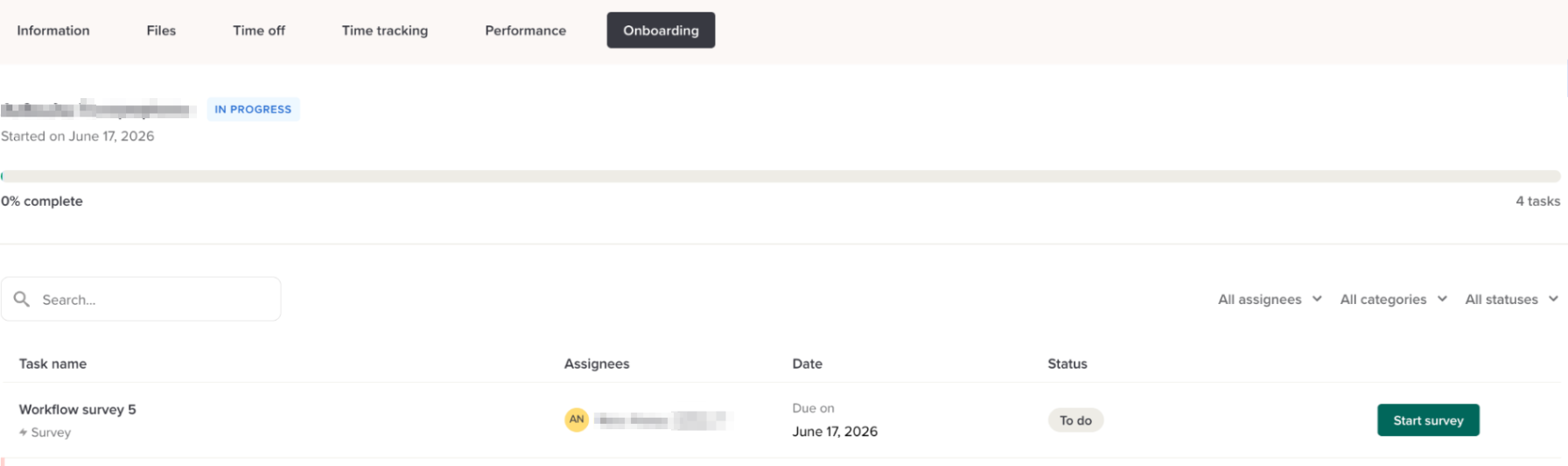Screen dimensions: 1568x466
Task: Switch to the Performance tab
Action: point(526,30)
